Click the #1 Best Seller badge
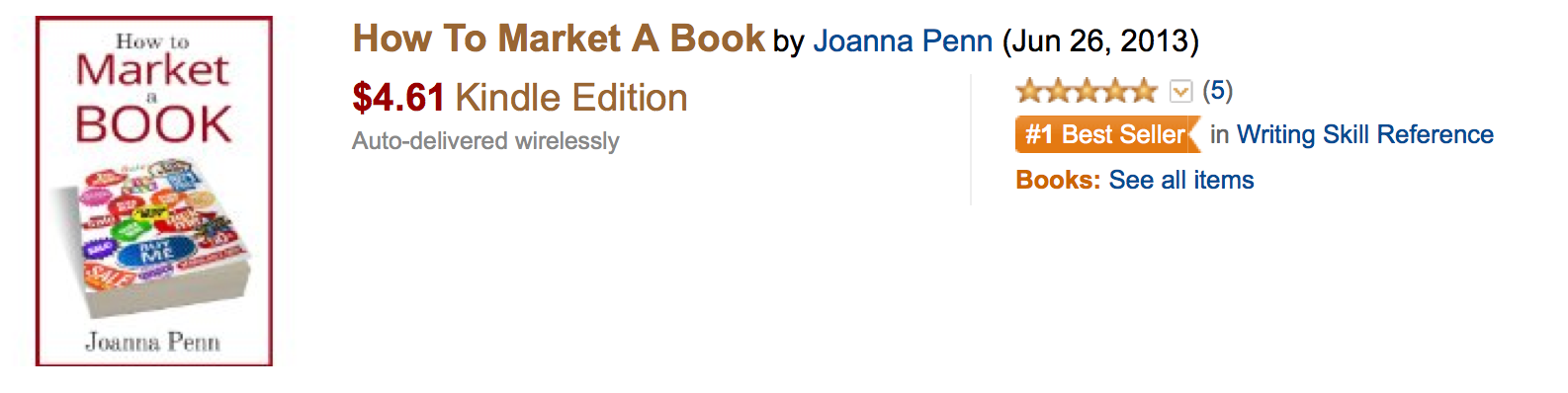The image size is (1568, 393). pyautogui.click(x=1107, y=134)
